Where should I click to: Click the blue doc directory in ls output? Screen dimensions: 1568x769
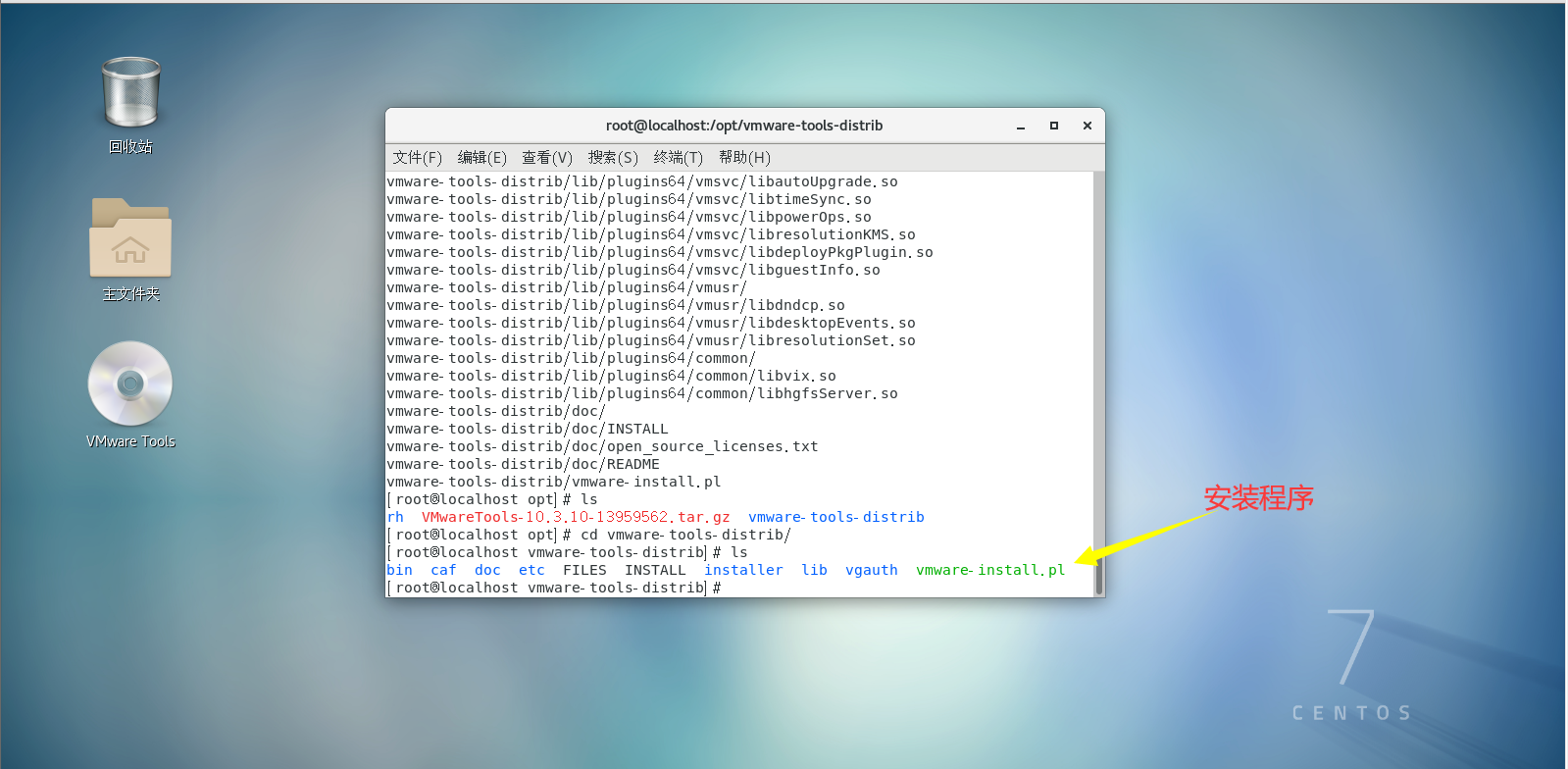(x=487, y=570)
